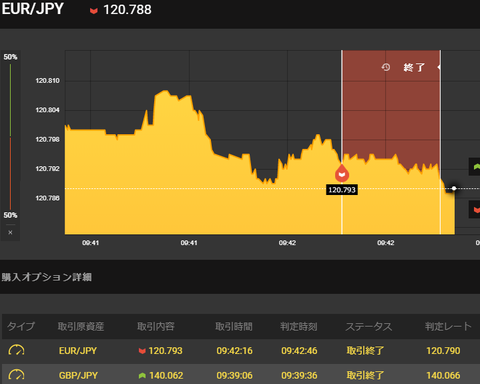Click the green-red sentiment bar
The image size is (480, 384).
pyautogui.click(x=10, y=137)
